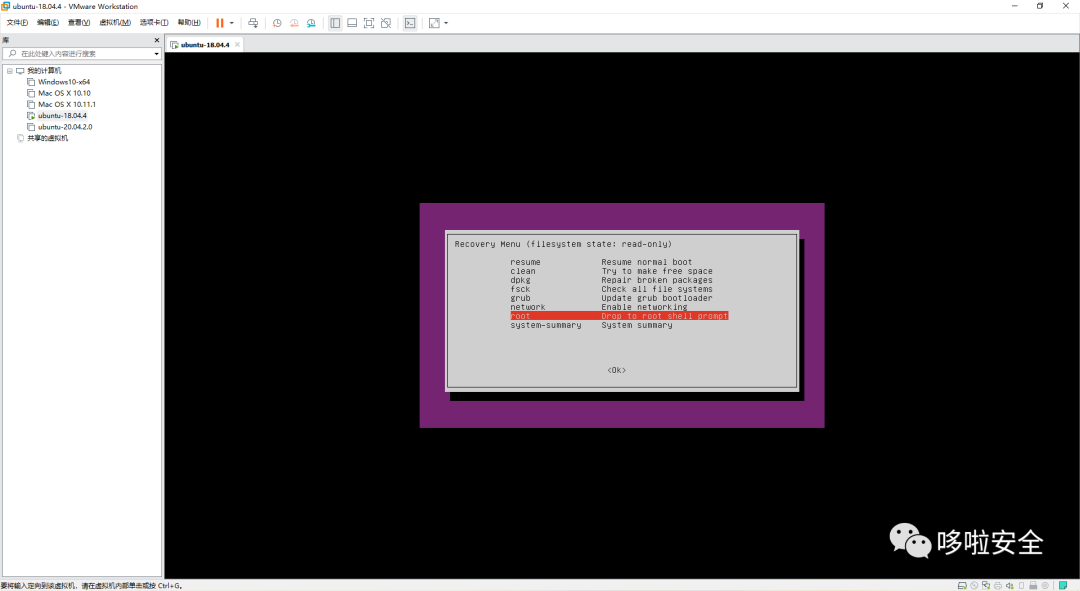Click the library search input field
The width and height of the screenshot is (1080, 591).
tap(81, 53)
